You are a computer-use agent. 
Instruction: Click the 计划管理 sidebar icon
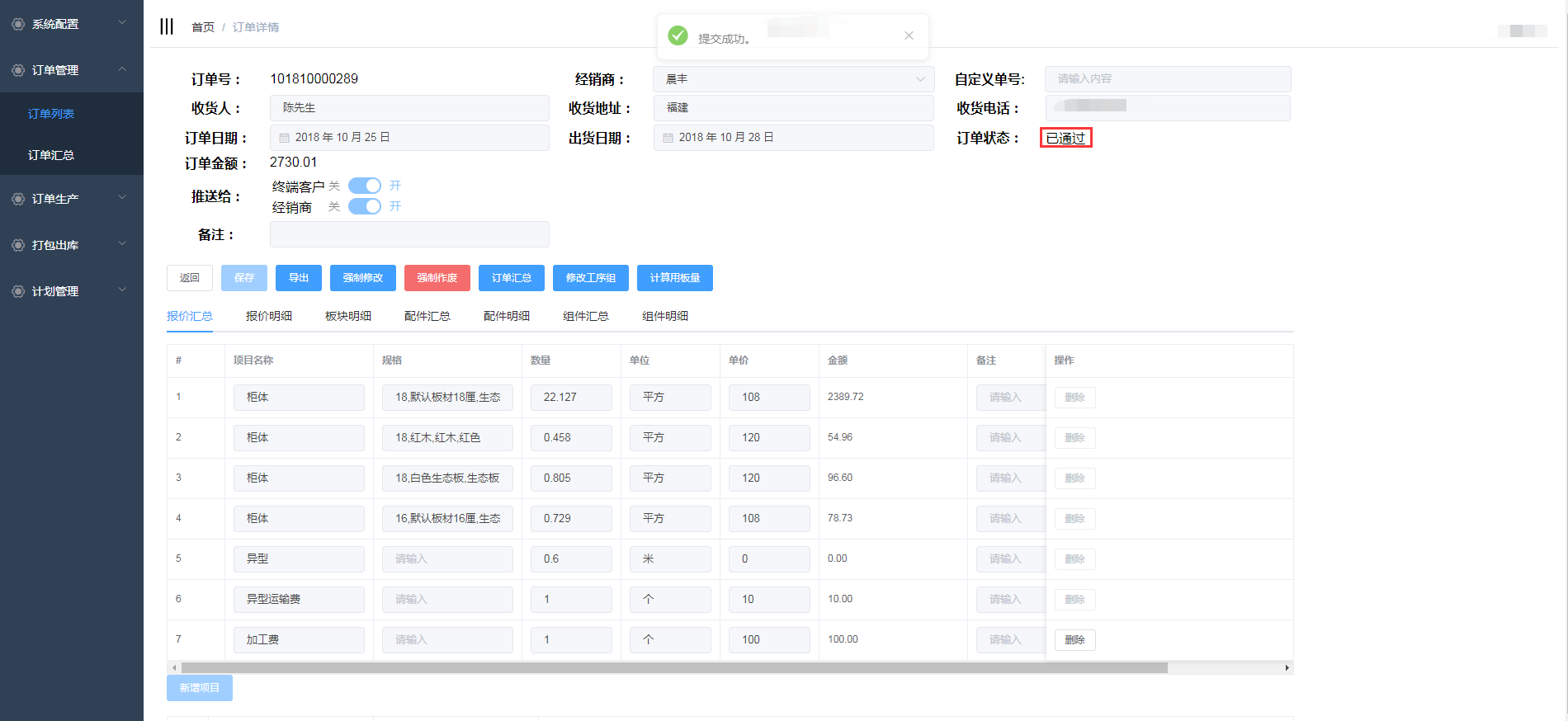17,291
